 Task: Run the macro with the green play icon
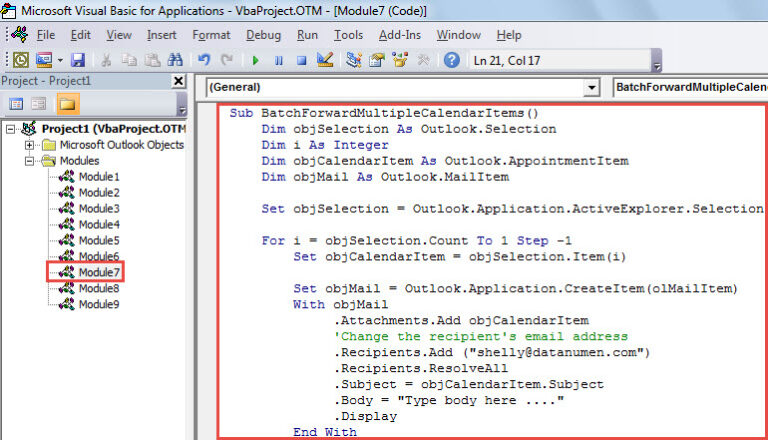[255, 60]
